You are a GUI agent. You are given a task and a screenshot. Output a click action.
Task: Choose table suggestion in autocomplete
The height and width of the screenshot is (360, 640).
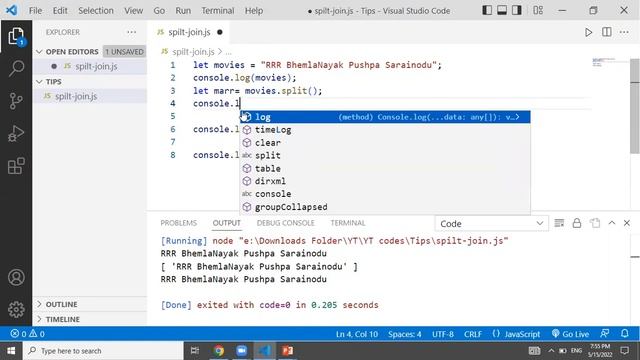[385, 169]
